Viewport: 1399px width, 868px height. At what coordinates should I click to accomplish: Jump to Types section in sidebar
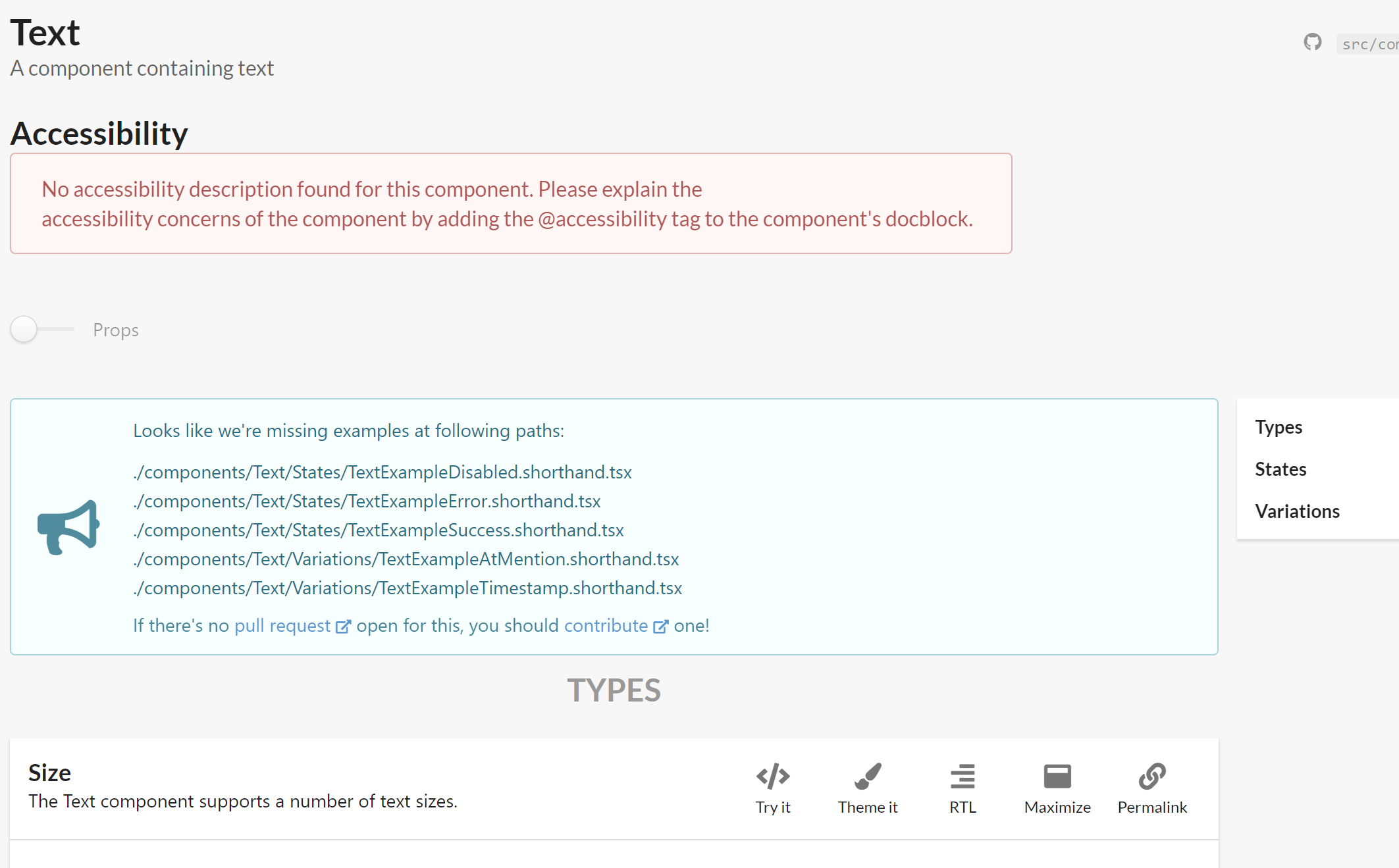[x=1279, y=427]
